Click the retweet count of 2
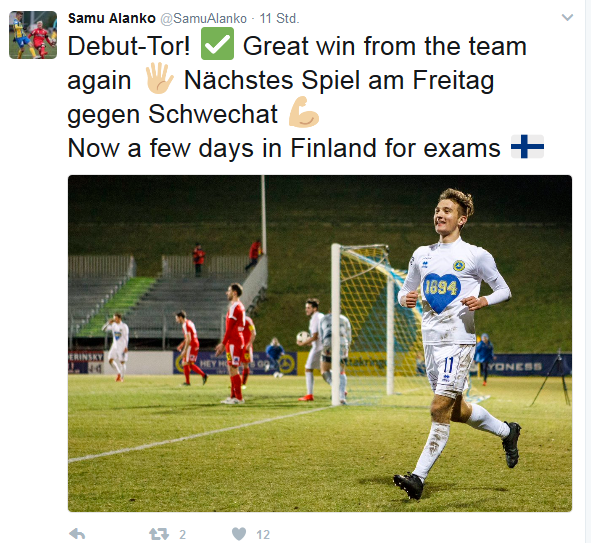 click(182, 534)
